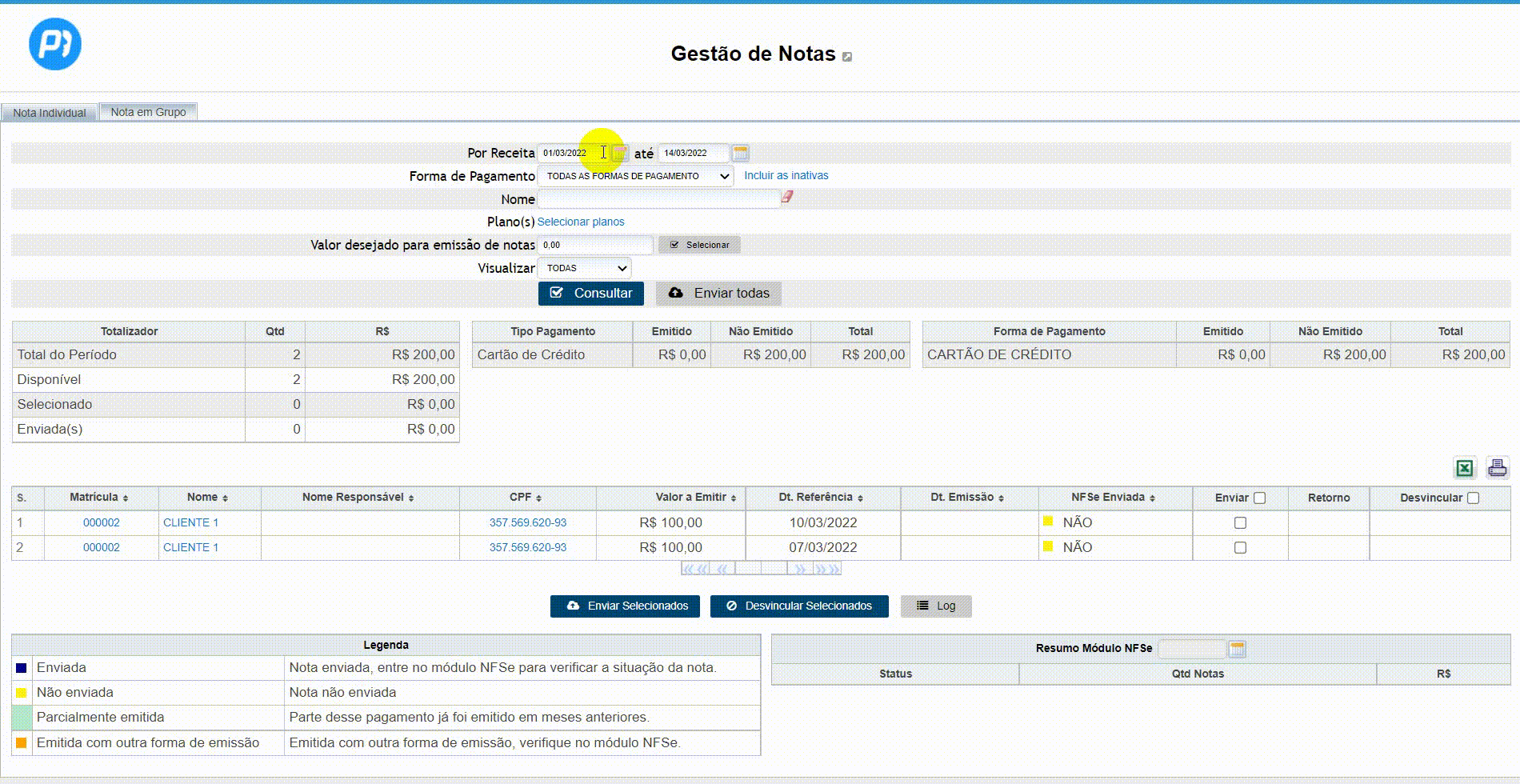Viewport: 1520px width, 784px height.
Task: Switch to the Nota Individual tab
Action: click(x=50, y=113)
